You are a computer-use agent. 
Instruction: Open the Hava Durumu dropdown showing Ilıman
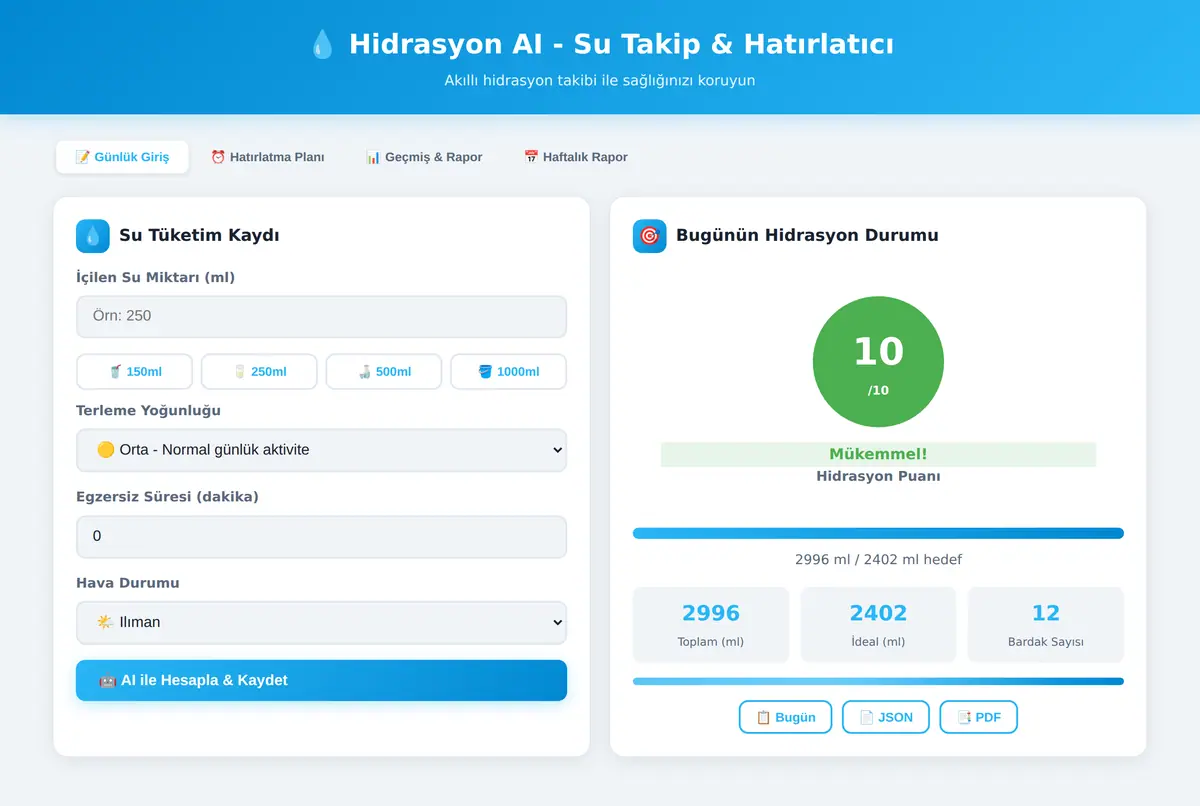tap(321, 622)
